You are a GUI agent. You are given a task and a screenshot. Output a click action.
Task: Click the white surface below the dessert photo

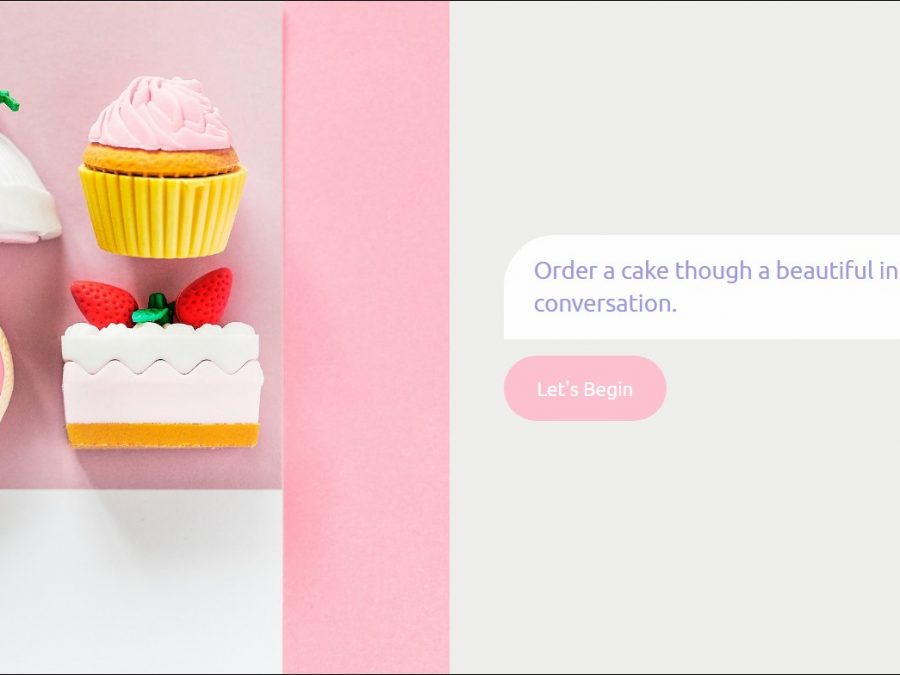[x=141, y=581]
